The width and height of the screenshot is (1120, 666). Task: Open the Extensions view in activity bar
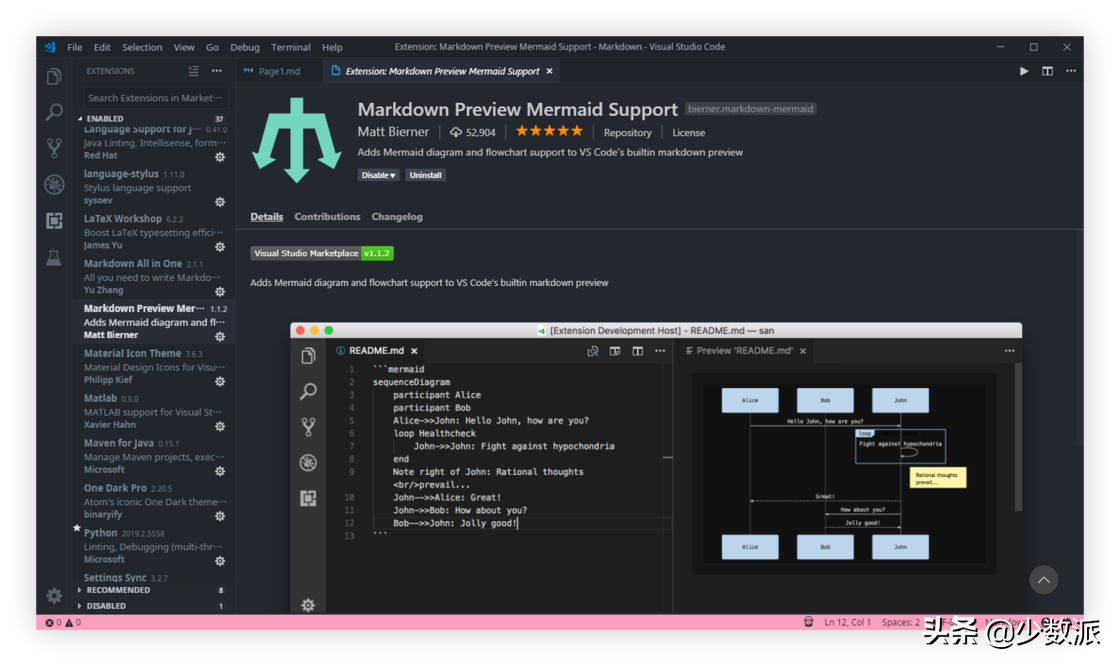pyautogui.click(x=54, y=220)
